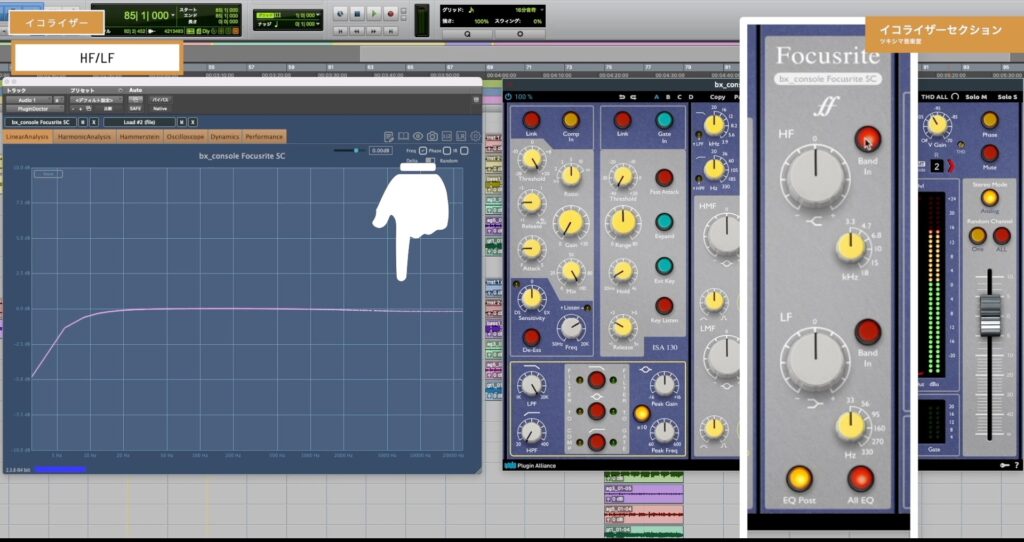Toggle the Comp In button
The width and height of the screenshot is (1024, 542).
pyautogui.click(x=571, y=120)
